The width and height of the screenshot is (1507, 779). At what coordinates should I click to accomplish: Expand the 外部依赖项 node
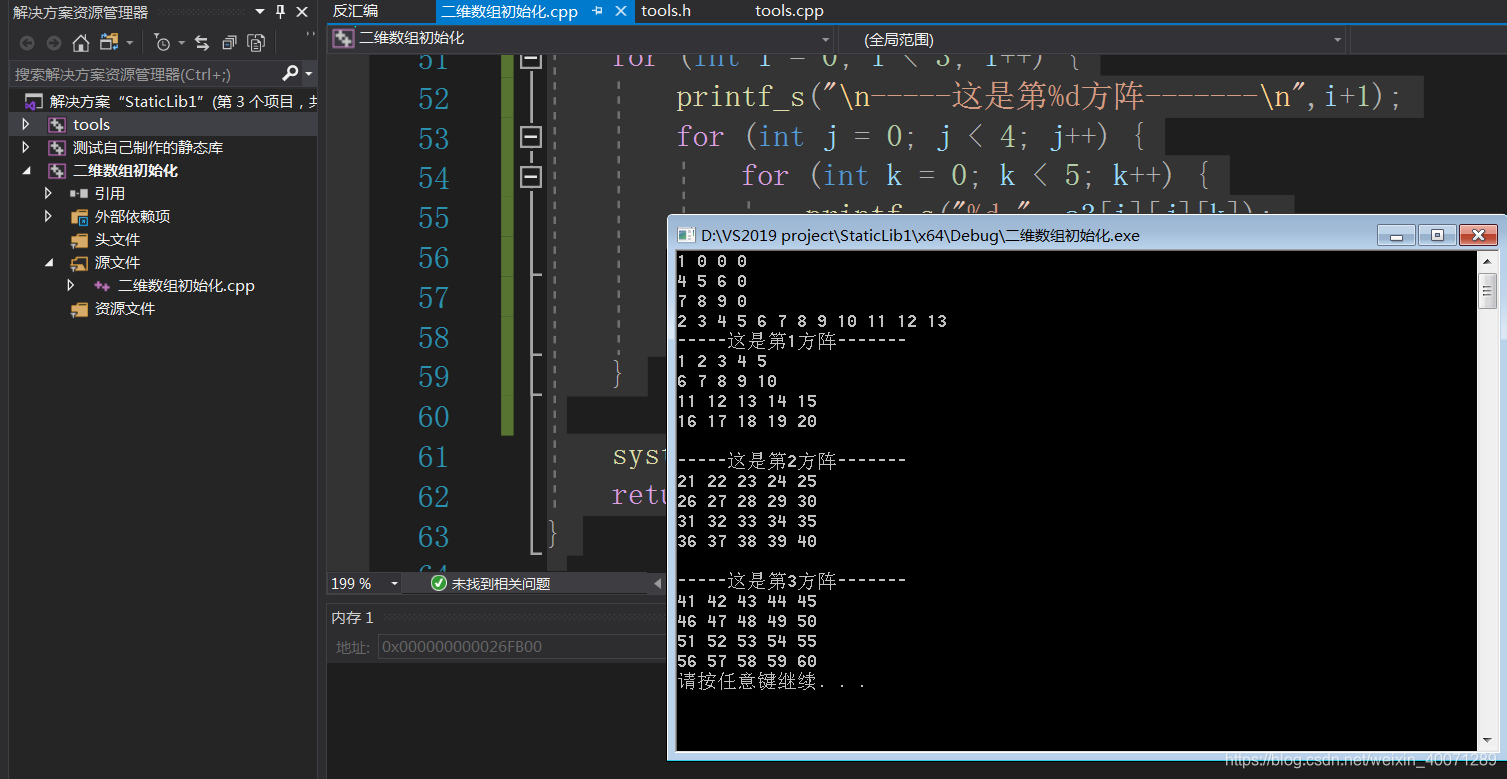48,217
